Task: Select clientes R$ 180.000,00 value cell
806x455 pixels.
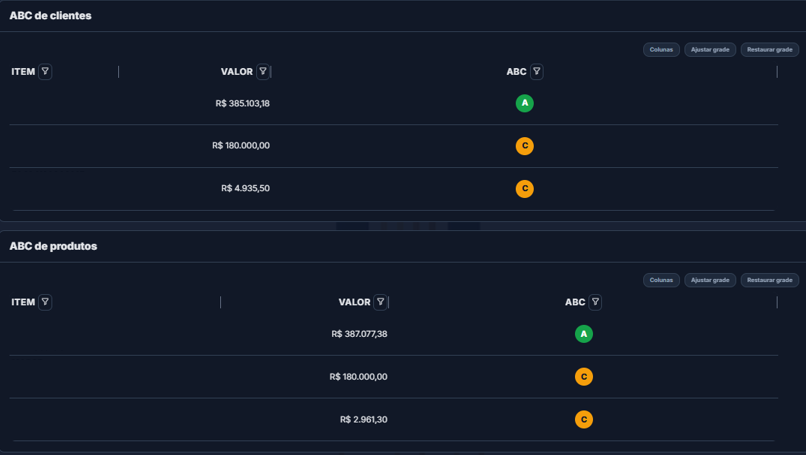Action: [241, 145]
